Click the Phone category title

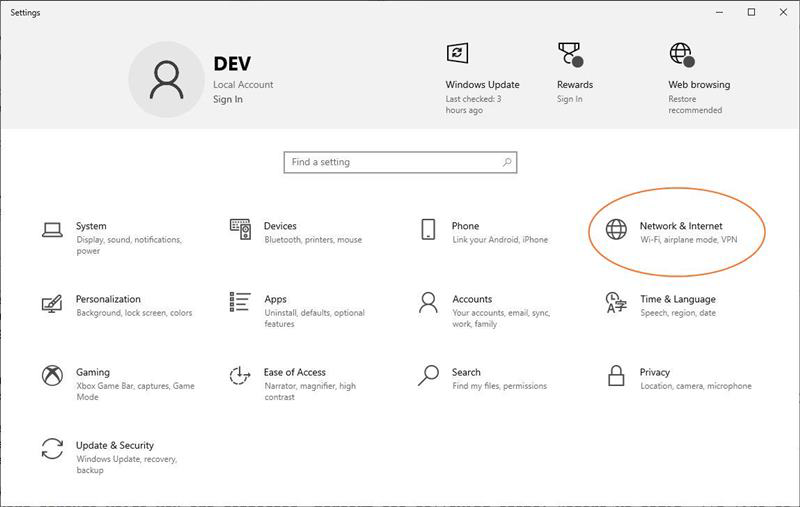[465, 226]
